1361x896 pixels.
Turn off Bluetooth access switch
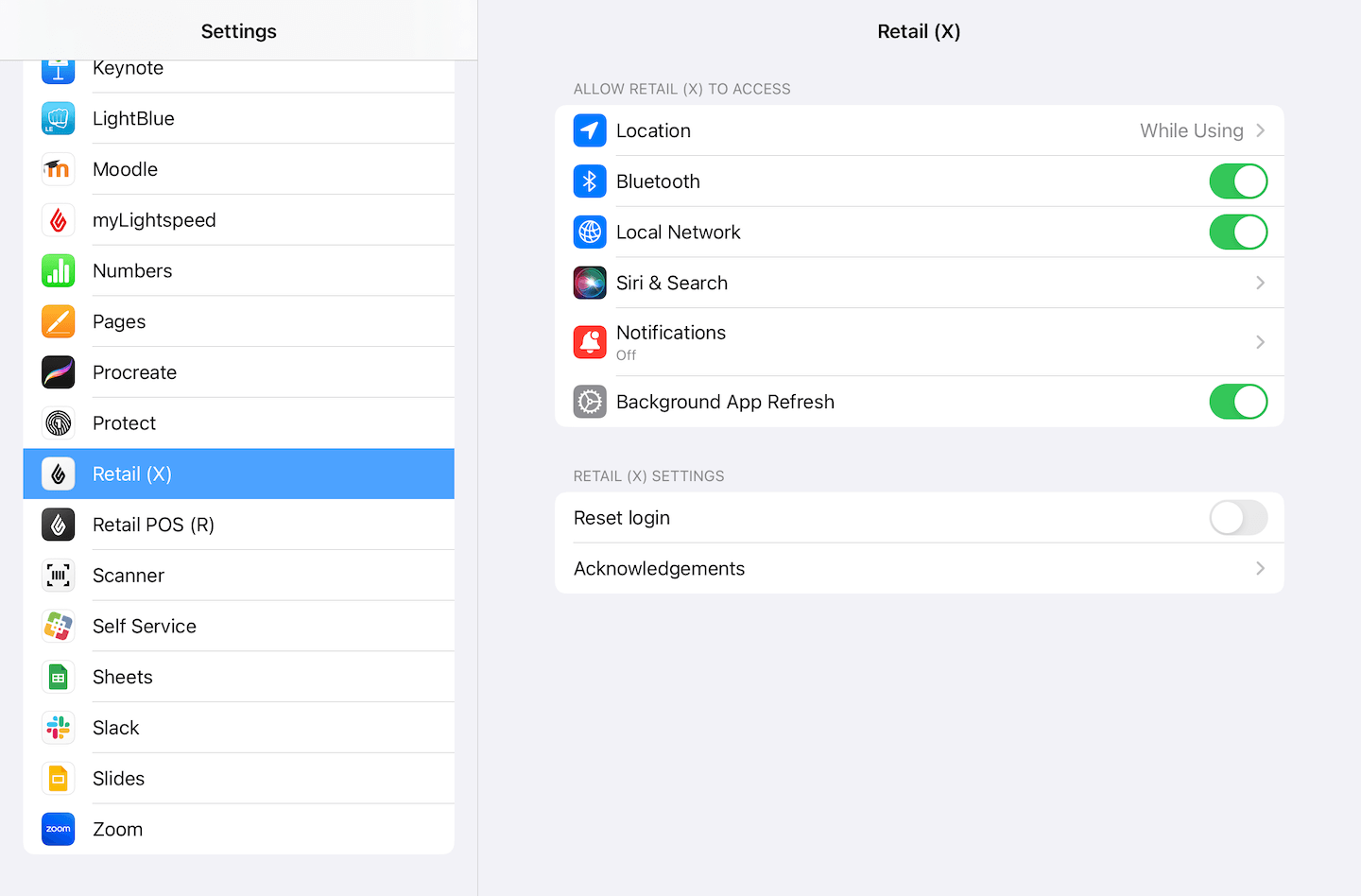1238,181
